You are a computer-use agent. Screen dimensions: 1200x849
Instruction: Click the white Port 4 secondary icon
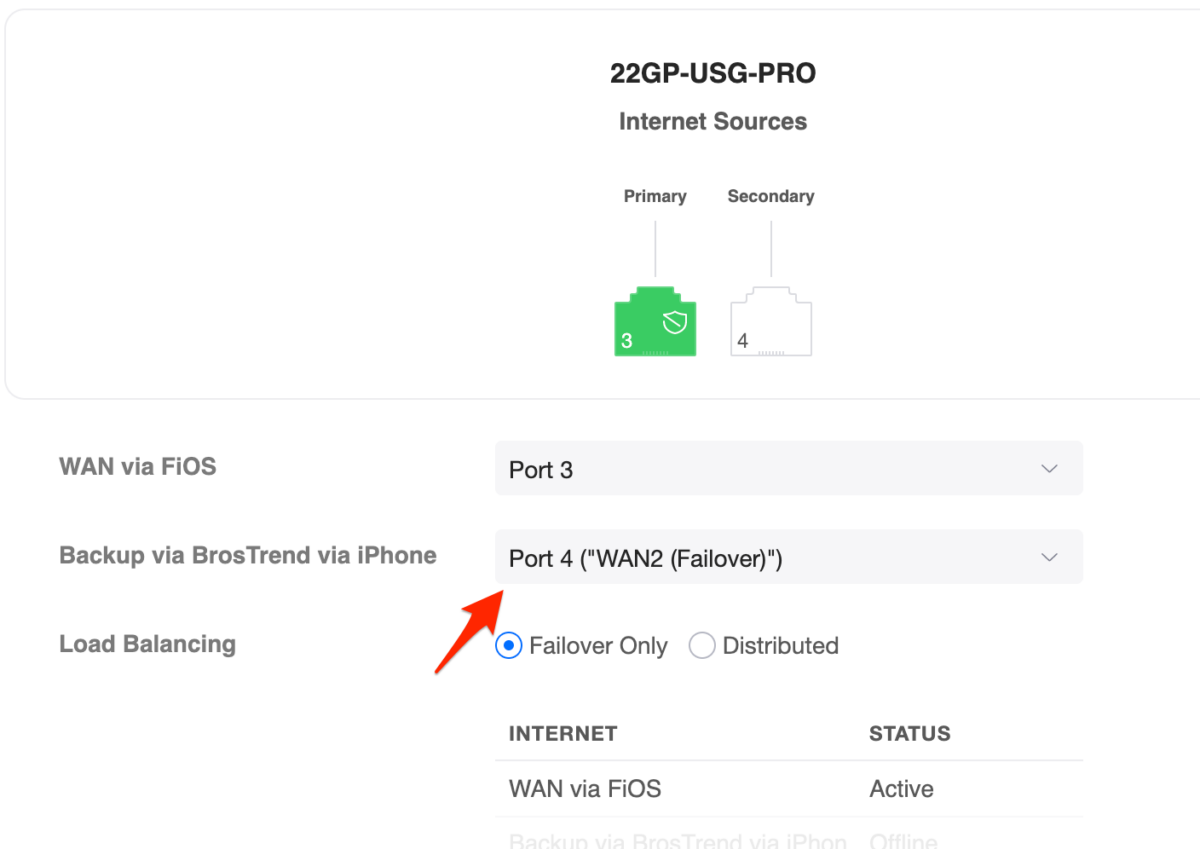[x=771, y=323]
